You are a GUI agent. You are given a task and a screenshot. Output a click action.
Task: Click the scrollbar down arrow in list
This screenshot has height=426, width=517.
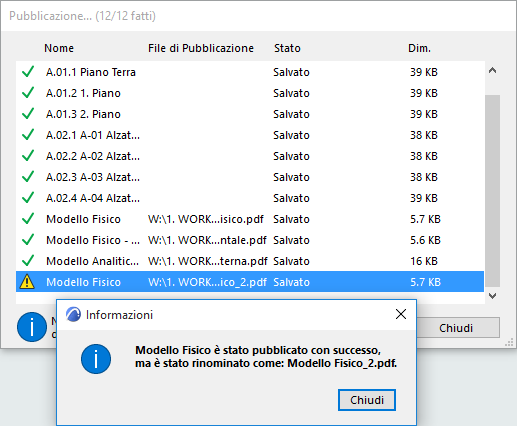click(x=492, y=295)
